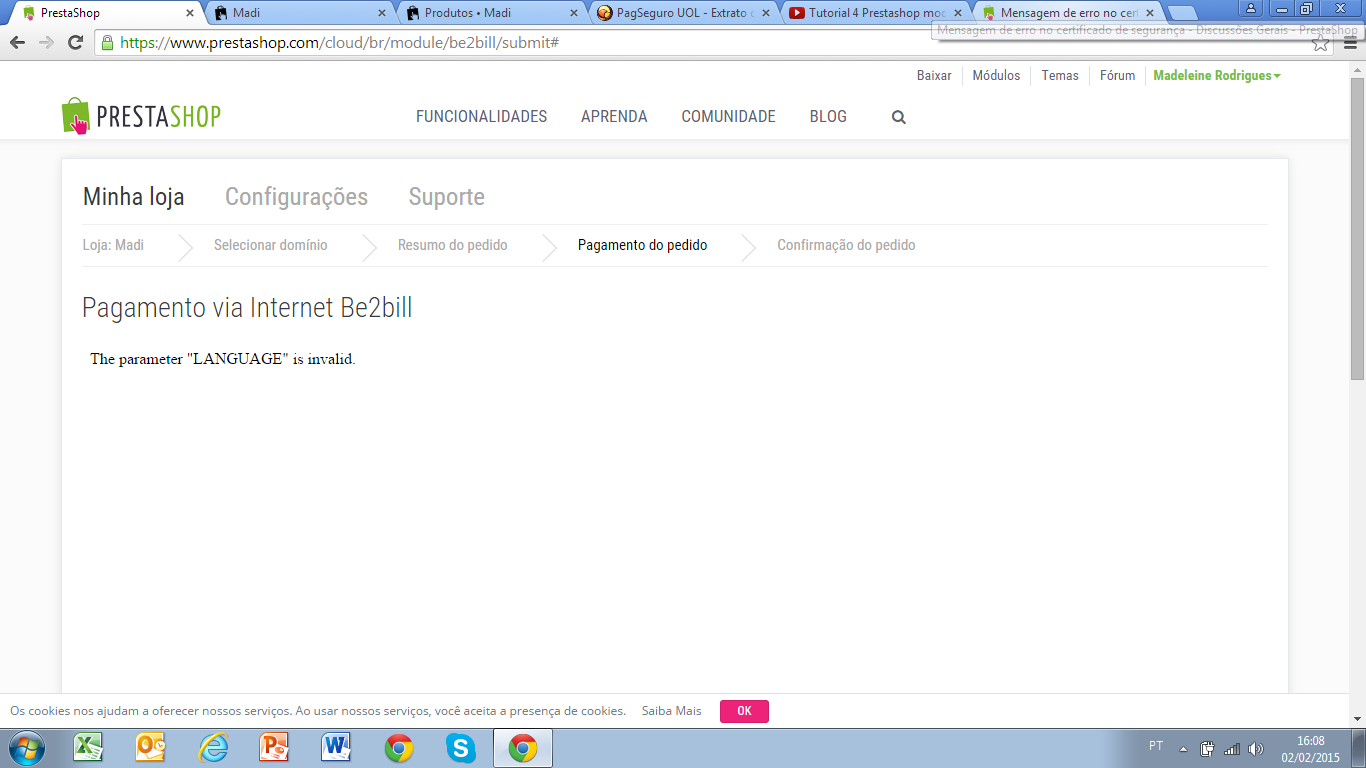This screenshot has height=768, width=1366.
Task: Open BLOG menu item
Action: click(828, 117)
